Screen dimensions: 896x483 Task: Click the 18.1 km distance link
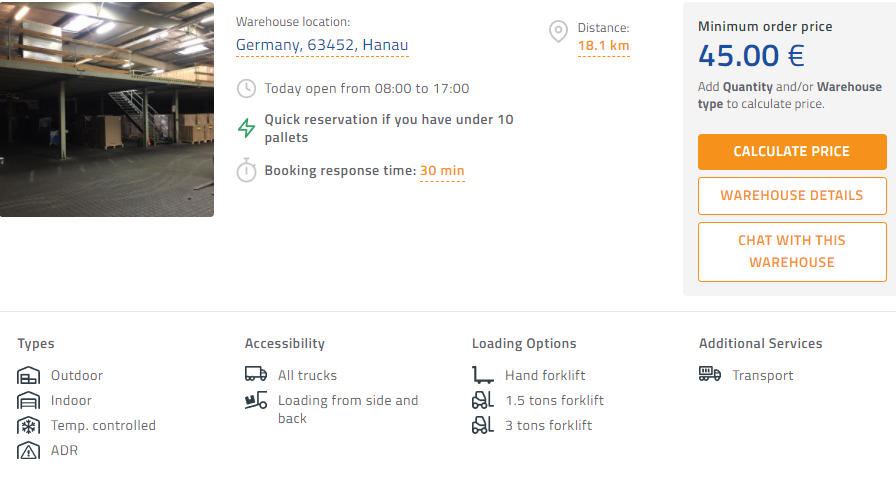(603, 46)
